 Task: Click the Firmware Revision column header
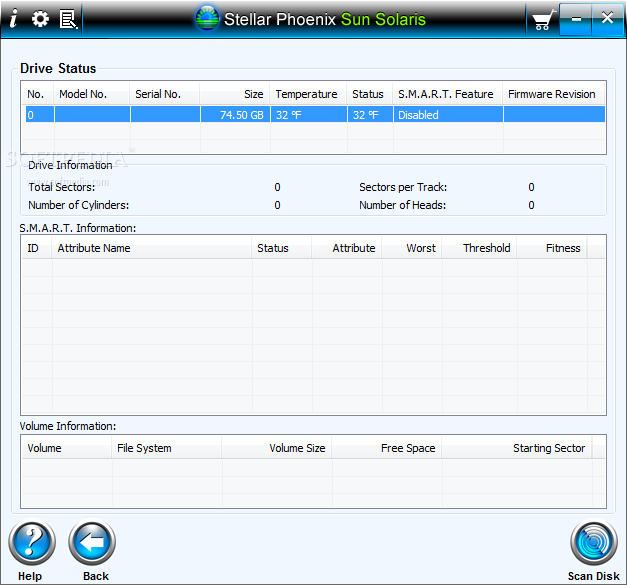[x=554, y=94]
